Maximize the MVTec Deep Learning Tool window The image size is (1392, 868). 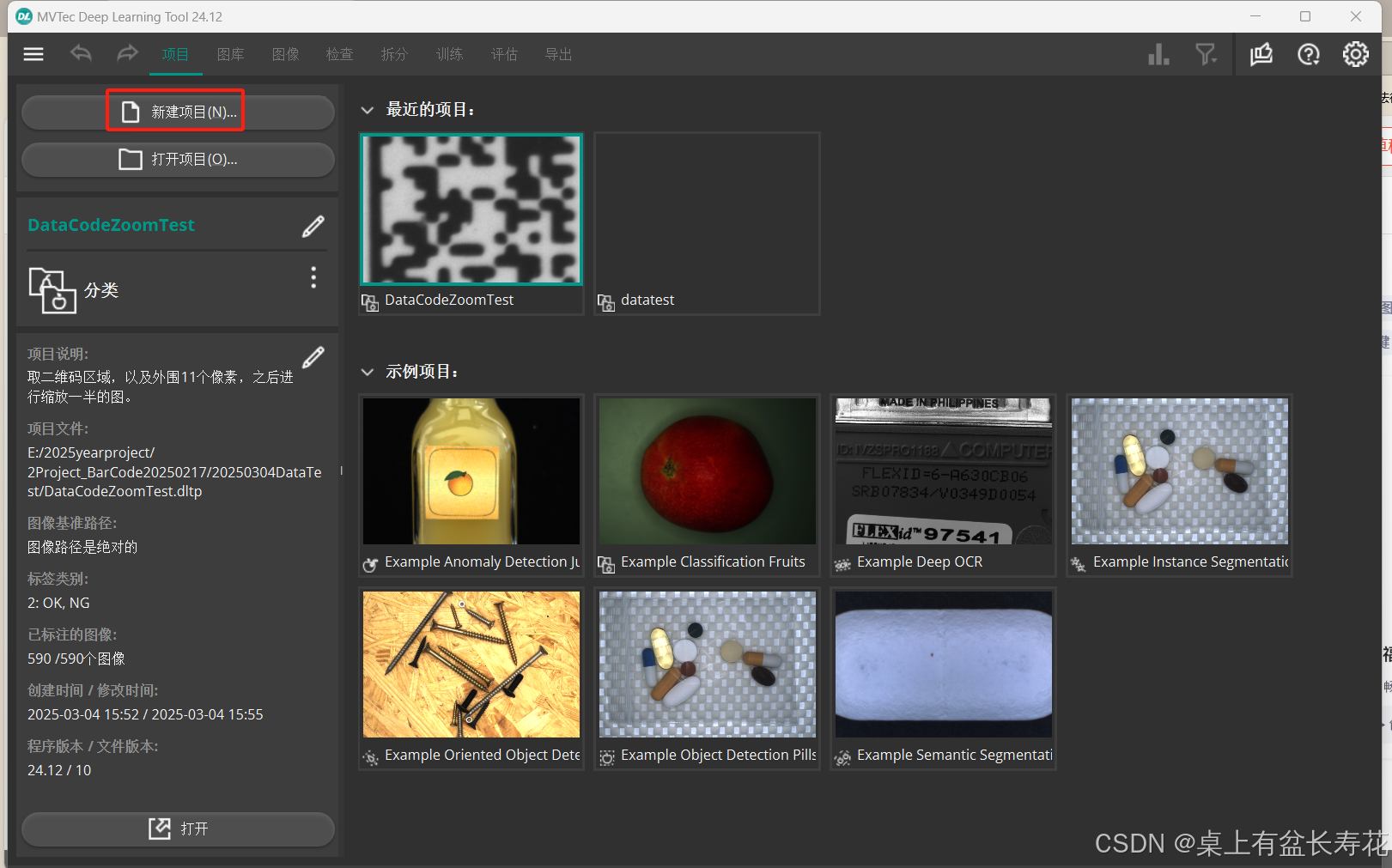[x=1305, y=16]
